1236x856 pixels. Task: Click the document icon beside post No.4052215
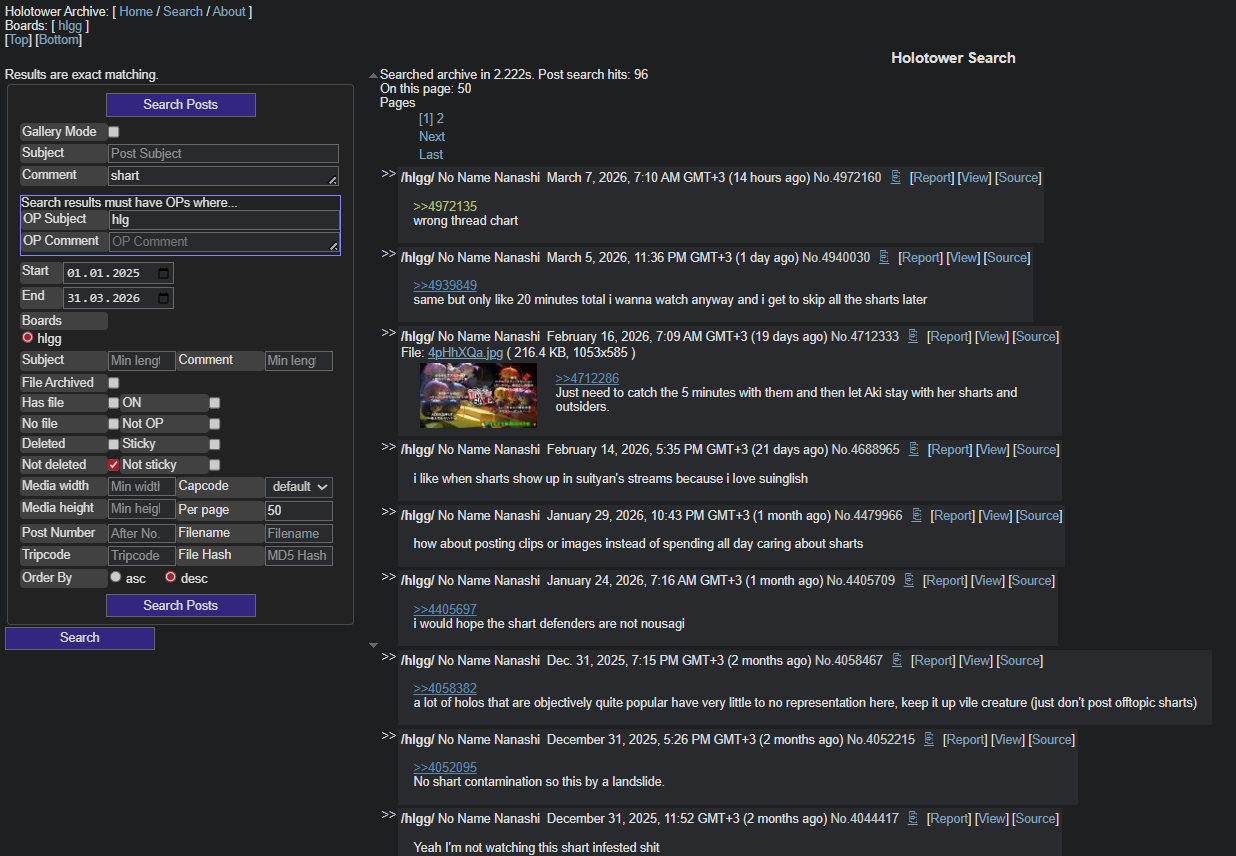[929, 739]
